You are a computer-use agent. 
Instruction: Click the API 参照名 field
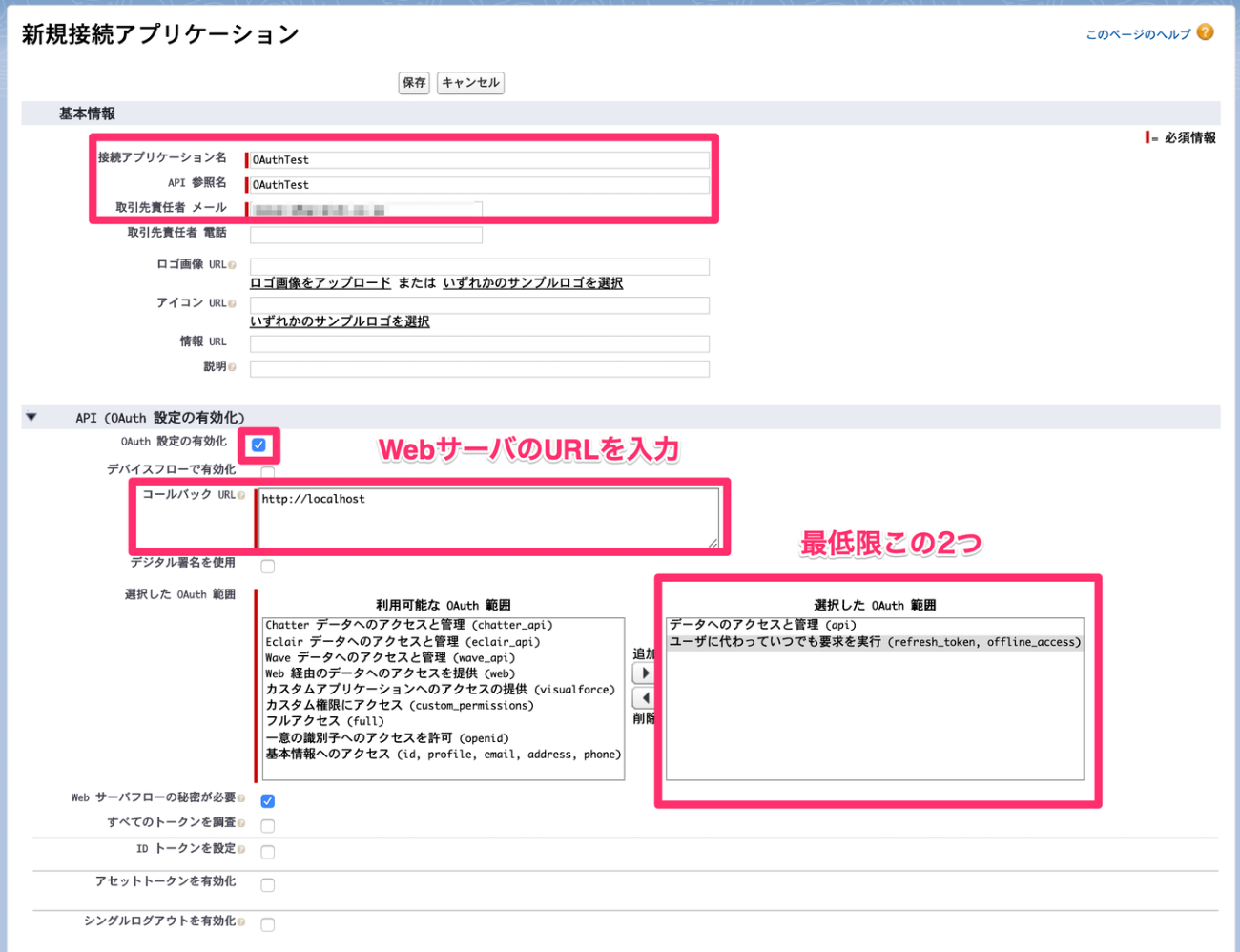(x=479, y=185)
